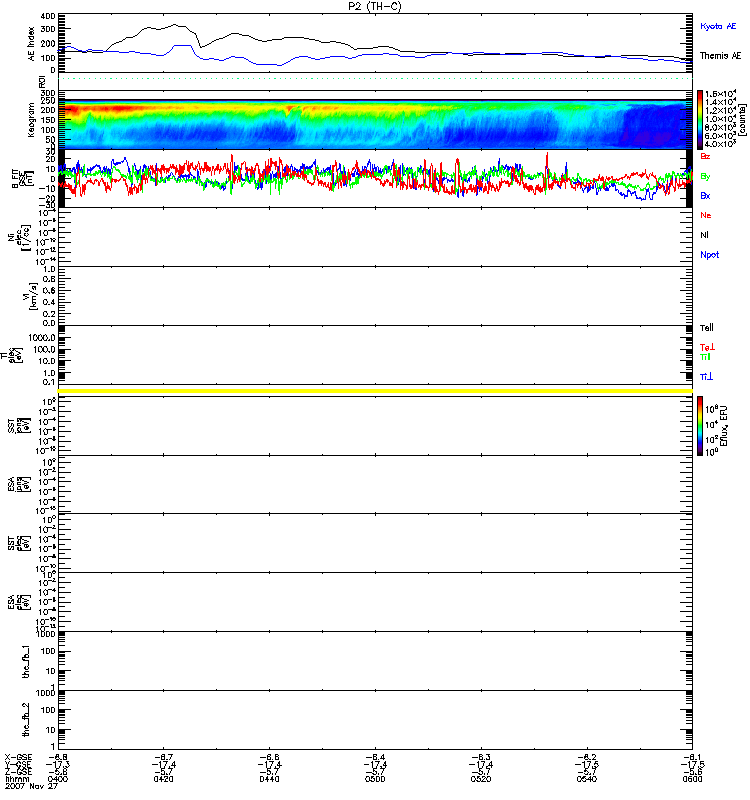
Task: Click the keogram counts color bar
Action: tap(700, 119)
